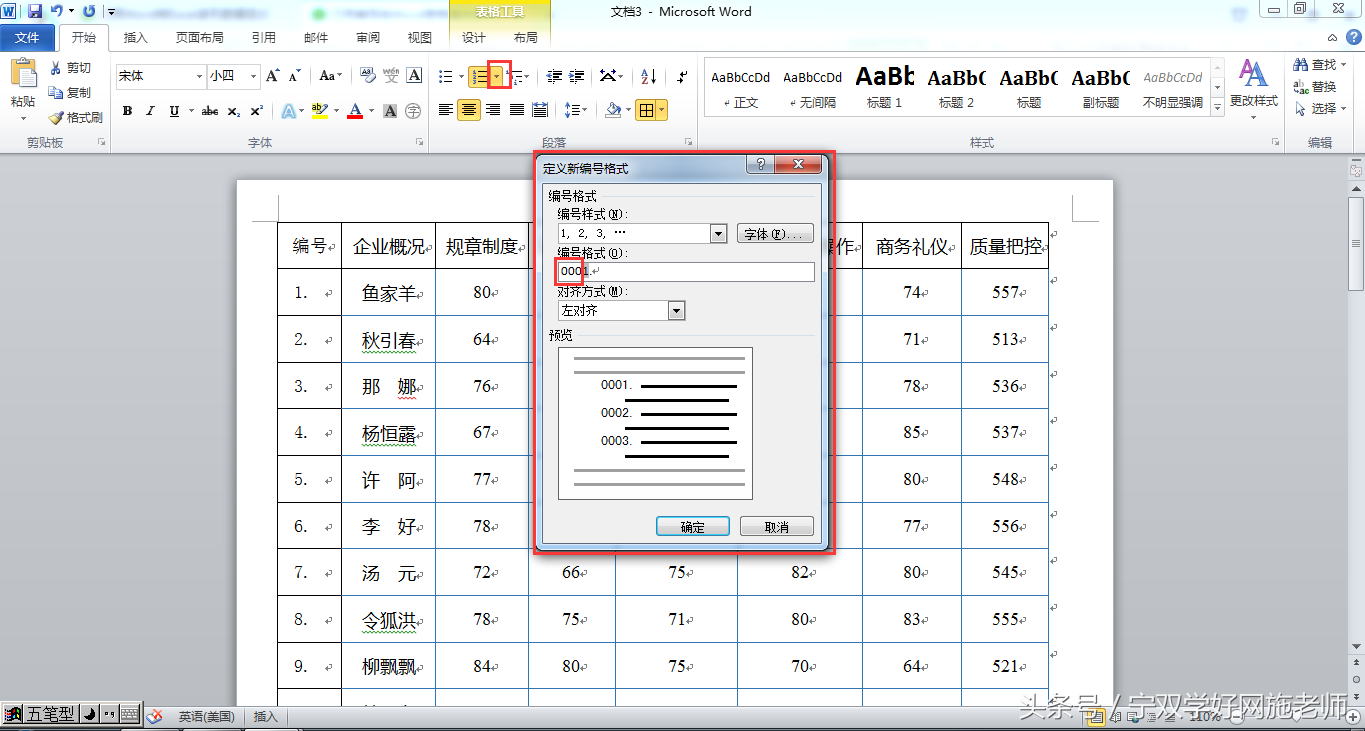Open the 文件 (File) tab
Image resolution: width=1365 pixels, height=731 pixels.
27,37
